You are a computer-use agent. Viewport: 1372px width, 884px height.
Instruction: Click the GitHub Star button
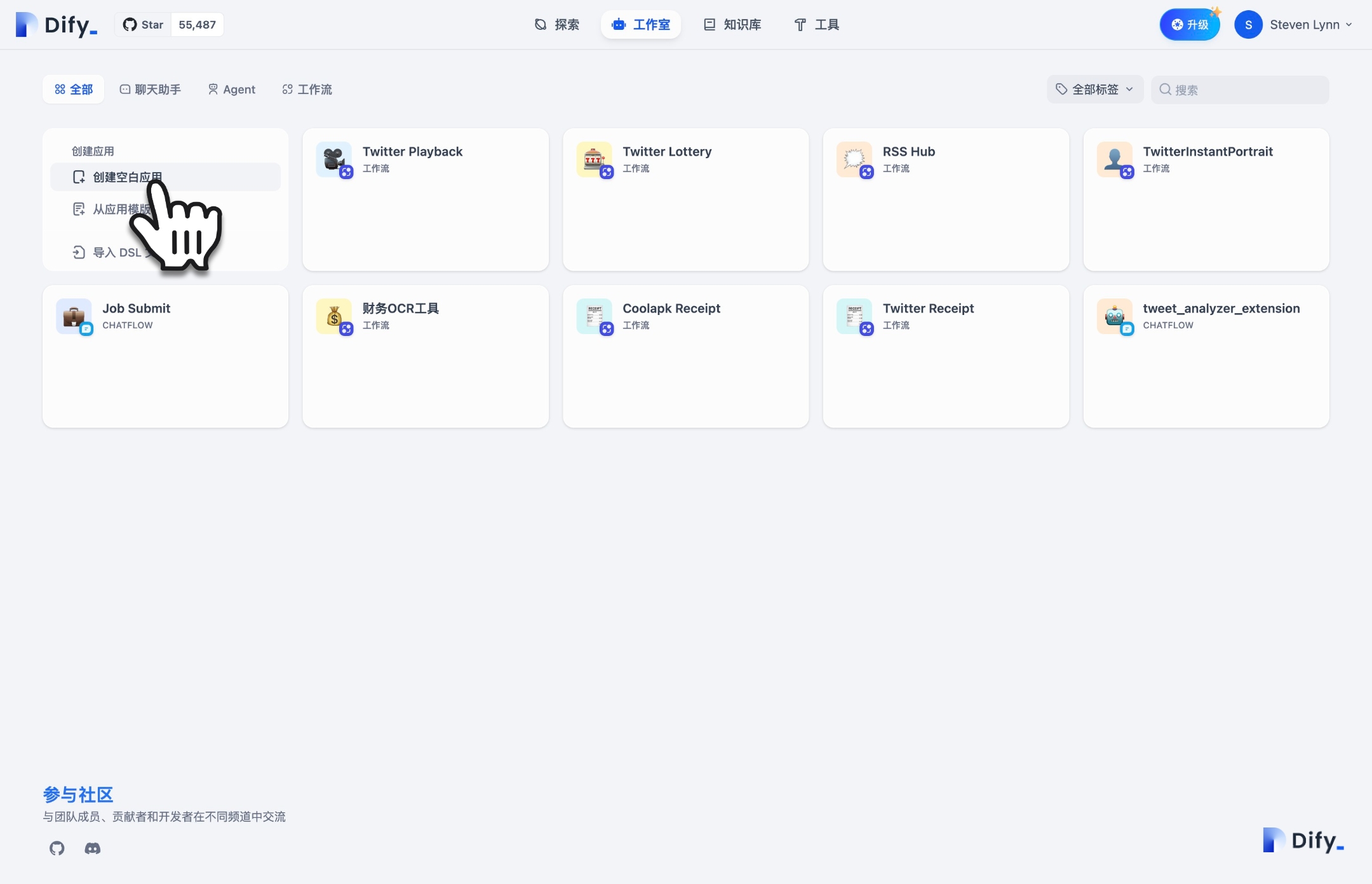point(144,25)
